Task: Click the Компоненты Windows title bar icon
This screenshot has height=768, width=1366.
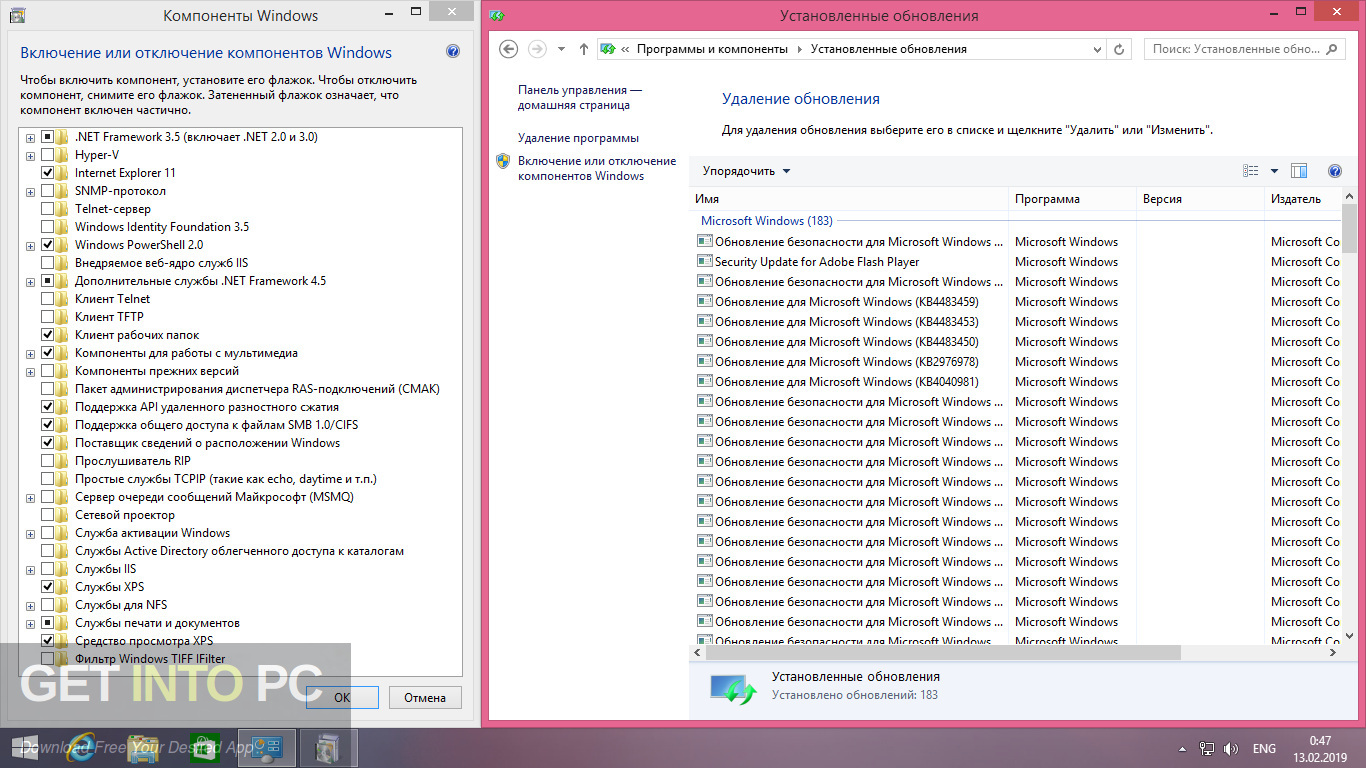Action: point(16,15)
